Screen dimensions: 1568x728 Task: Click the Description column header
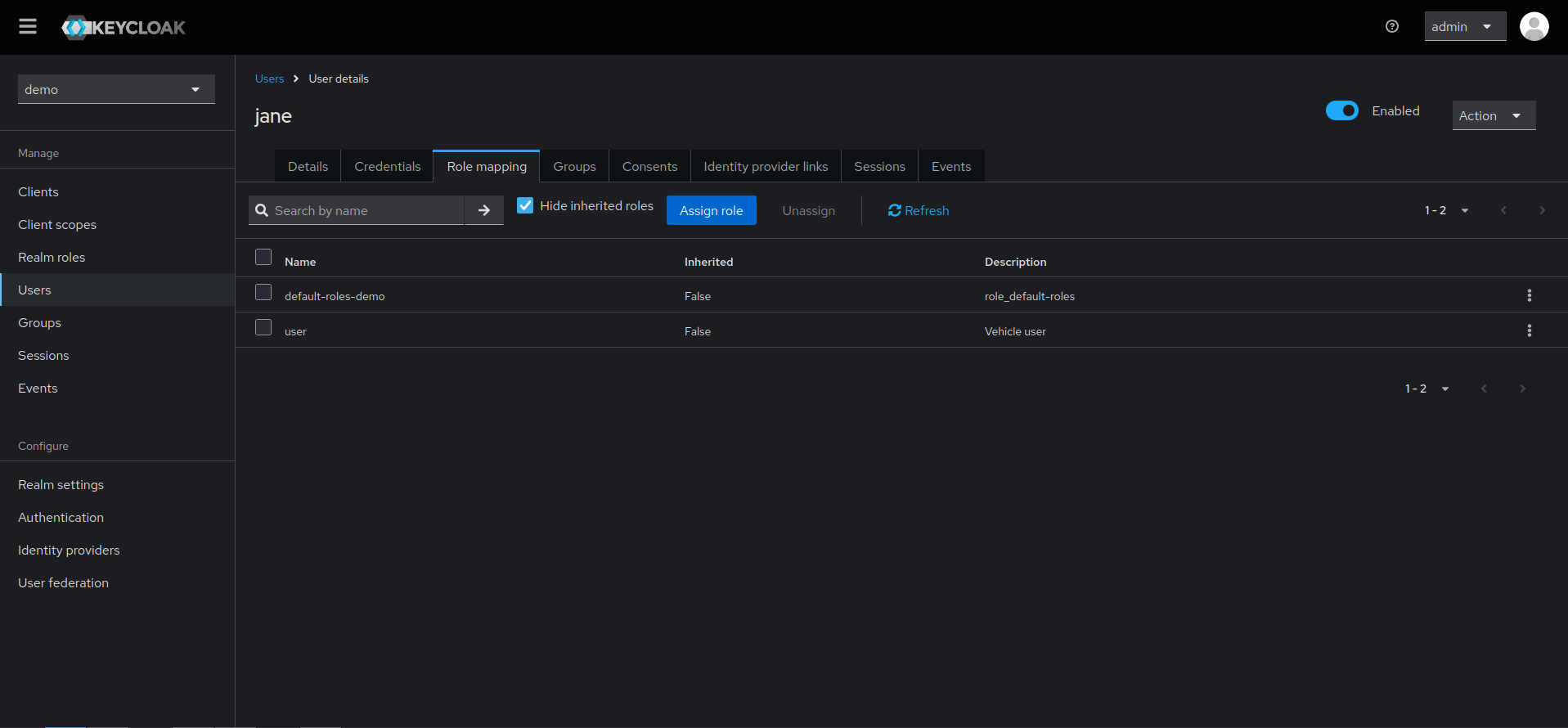pos(1015,262)
